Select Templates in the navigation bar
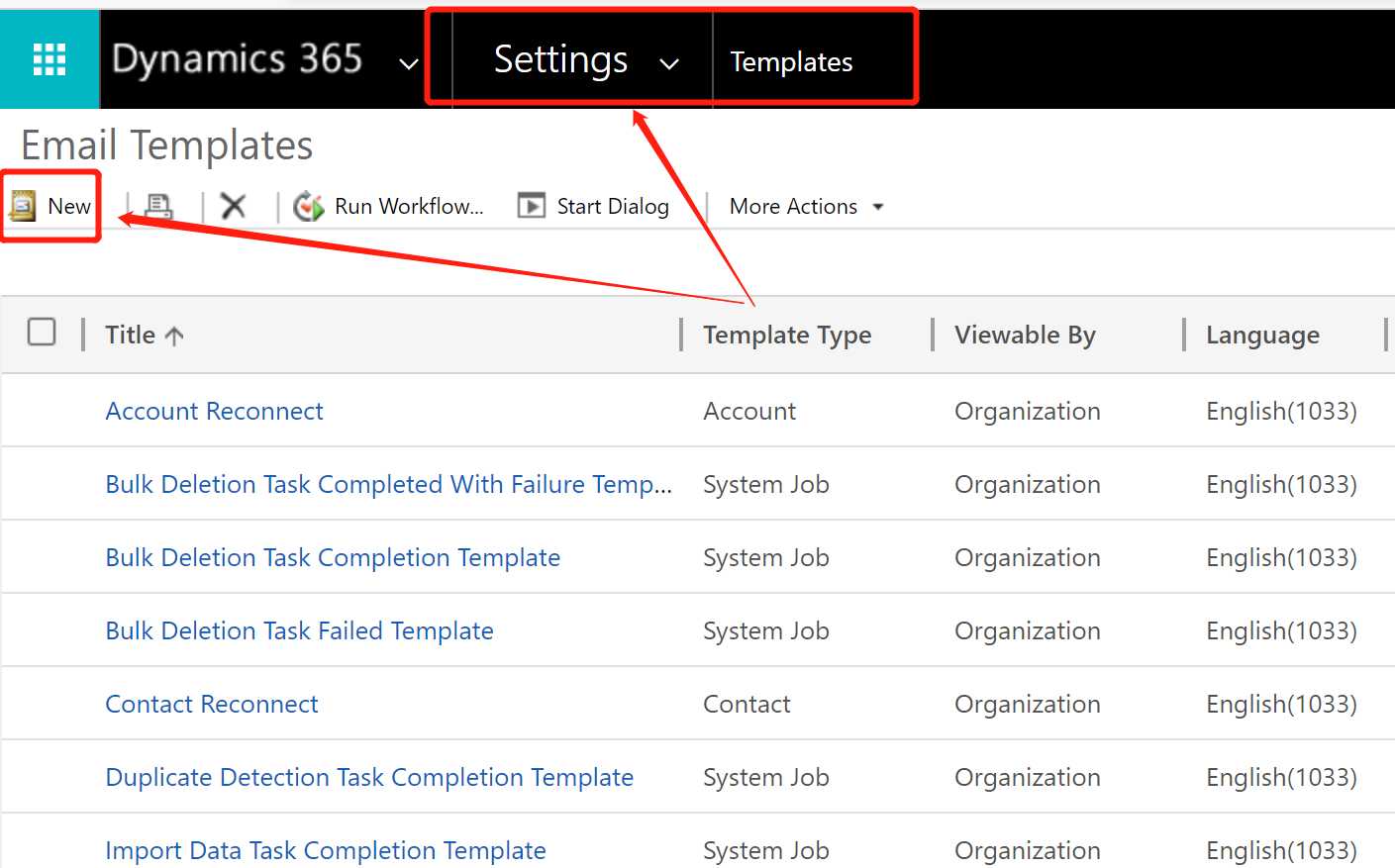Image resolution: width=1395 pixels, height=868 pixels. (791, 62)
